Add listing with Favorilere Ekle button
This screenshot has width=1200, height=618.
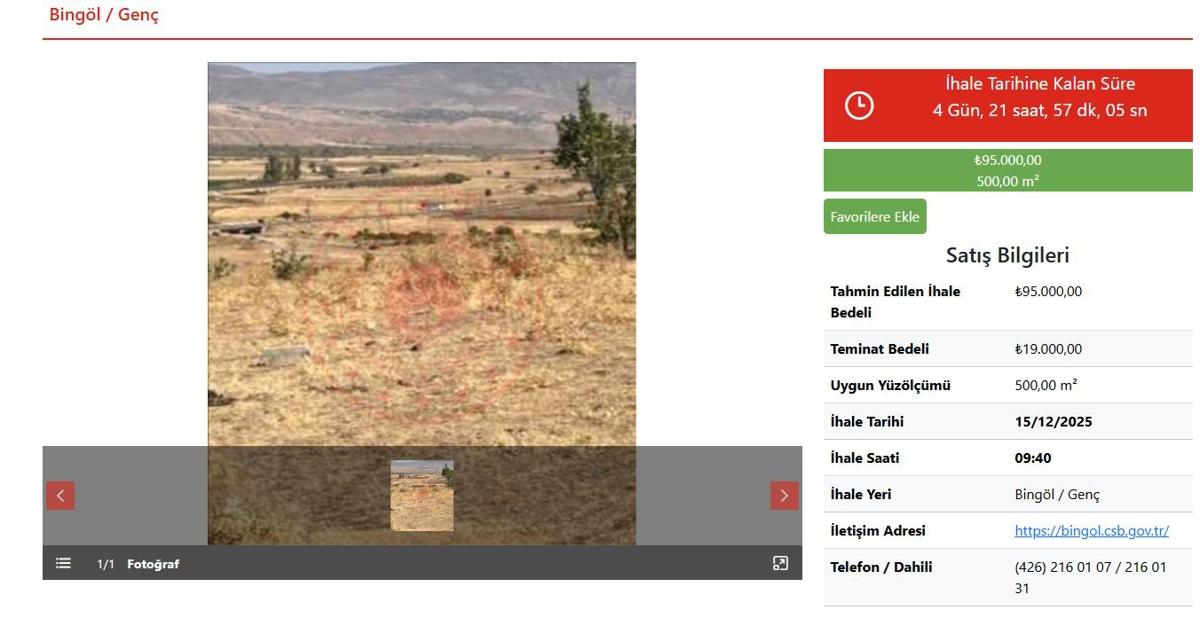click(x=875, y=217)
